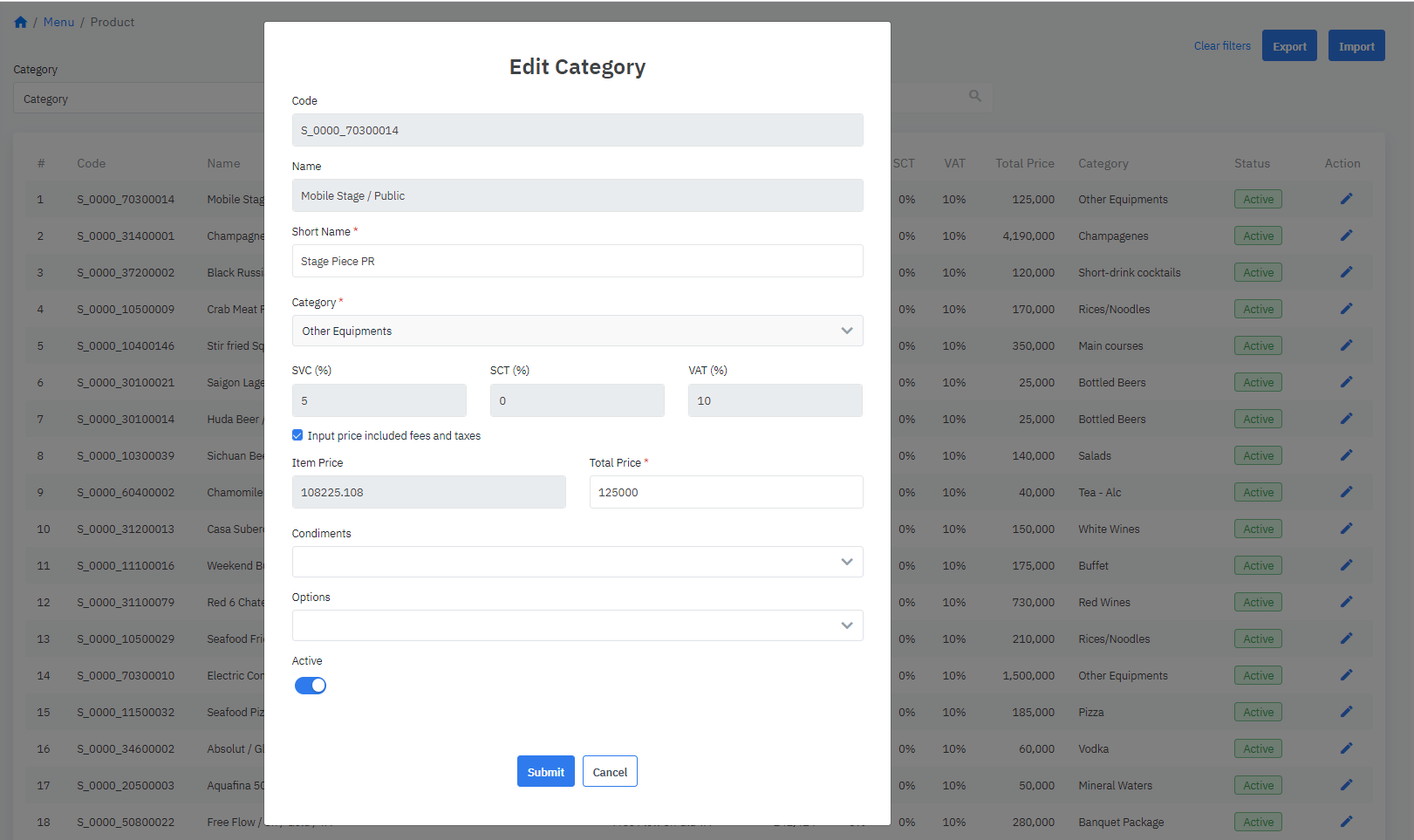Go to Menu in the breadcrumb

pos(58,23)
